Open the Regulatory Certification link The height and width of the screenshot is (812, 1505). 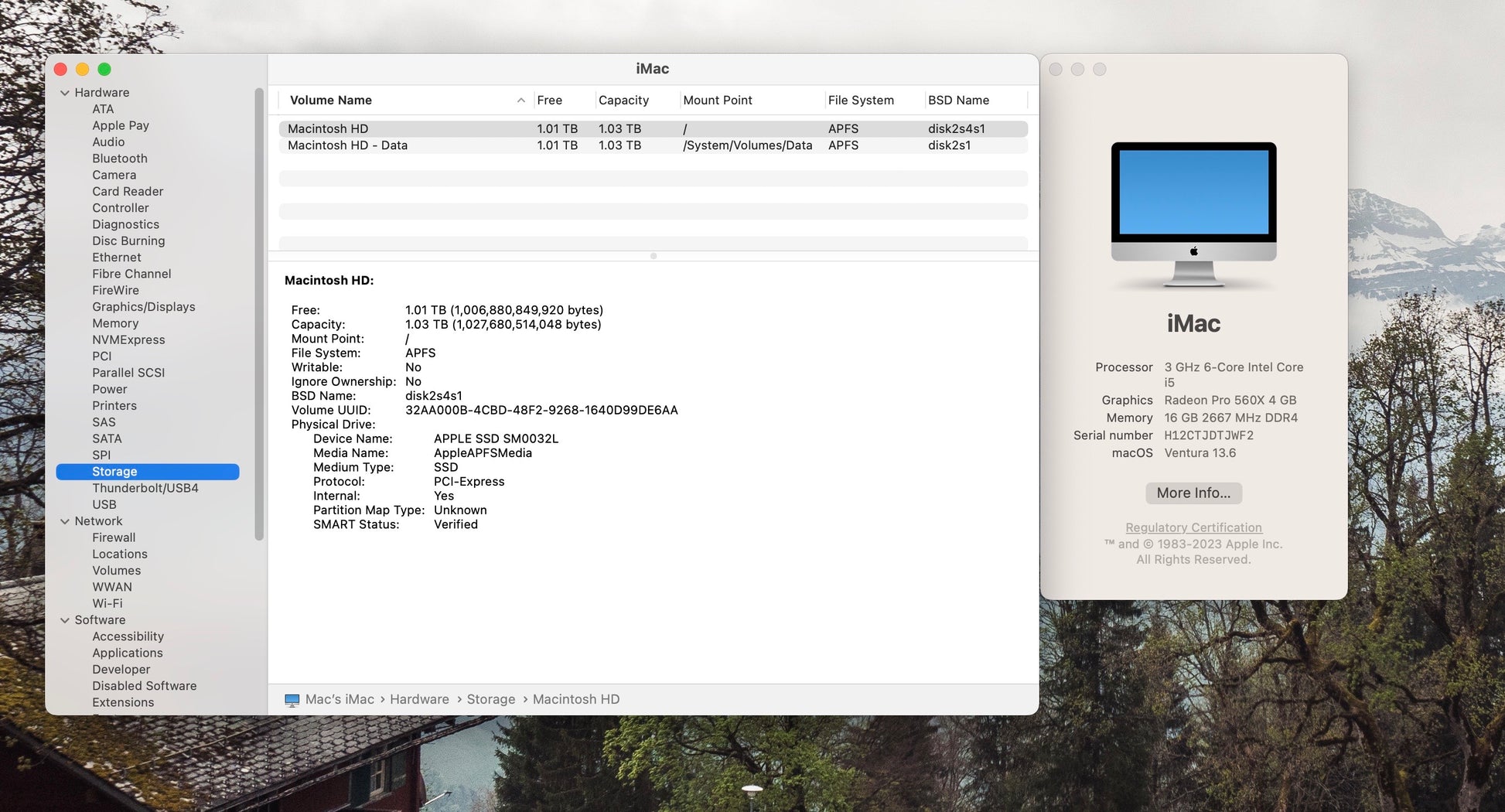click(1193, 527)
